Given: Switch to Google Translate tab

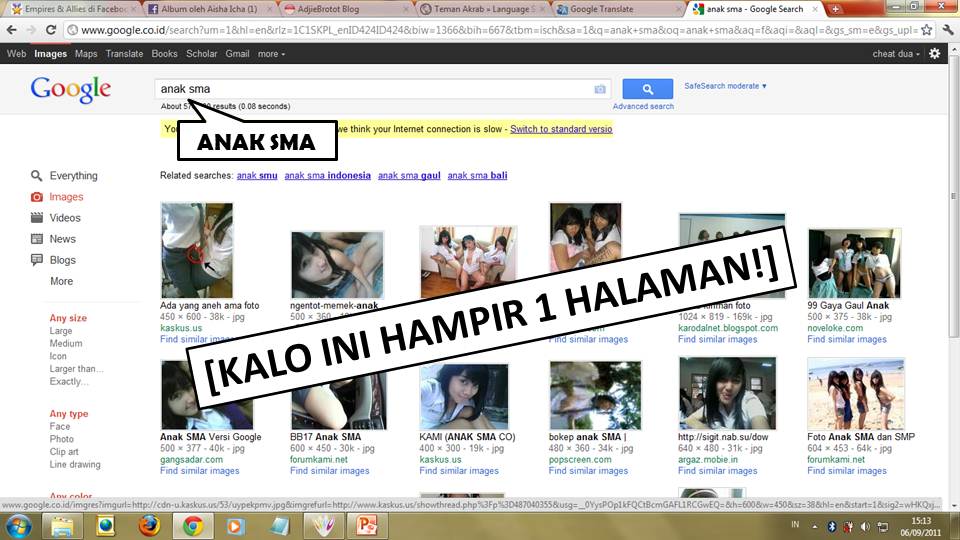Looking at the screenshot, I should click(618, 9).
